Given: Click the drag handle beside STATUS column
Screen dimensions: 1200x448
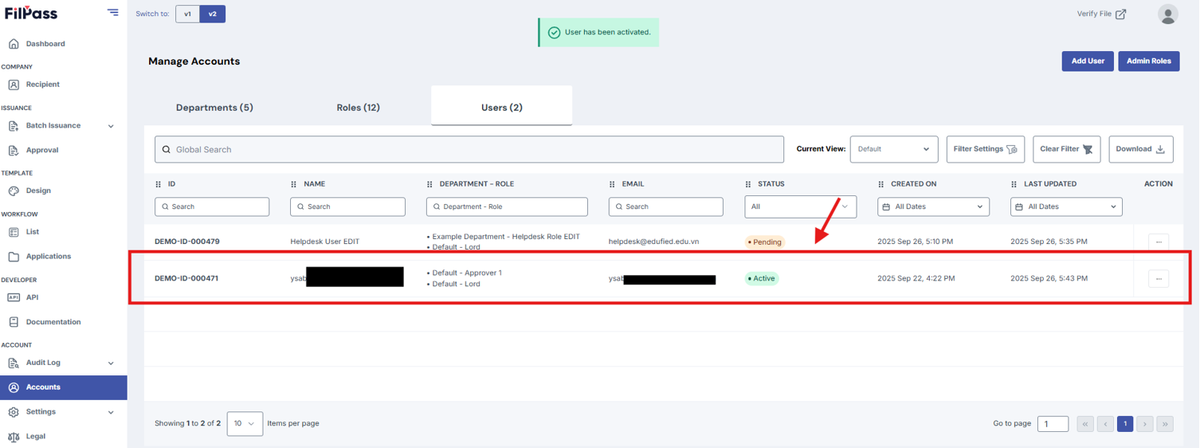Looking at the screenshot, I should (x=749, y=184).
